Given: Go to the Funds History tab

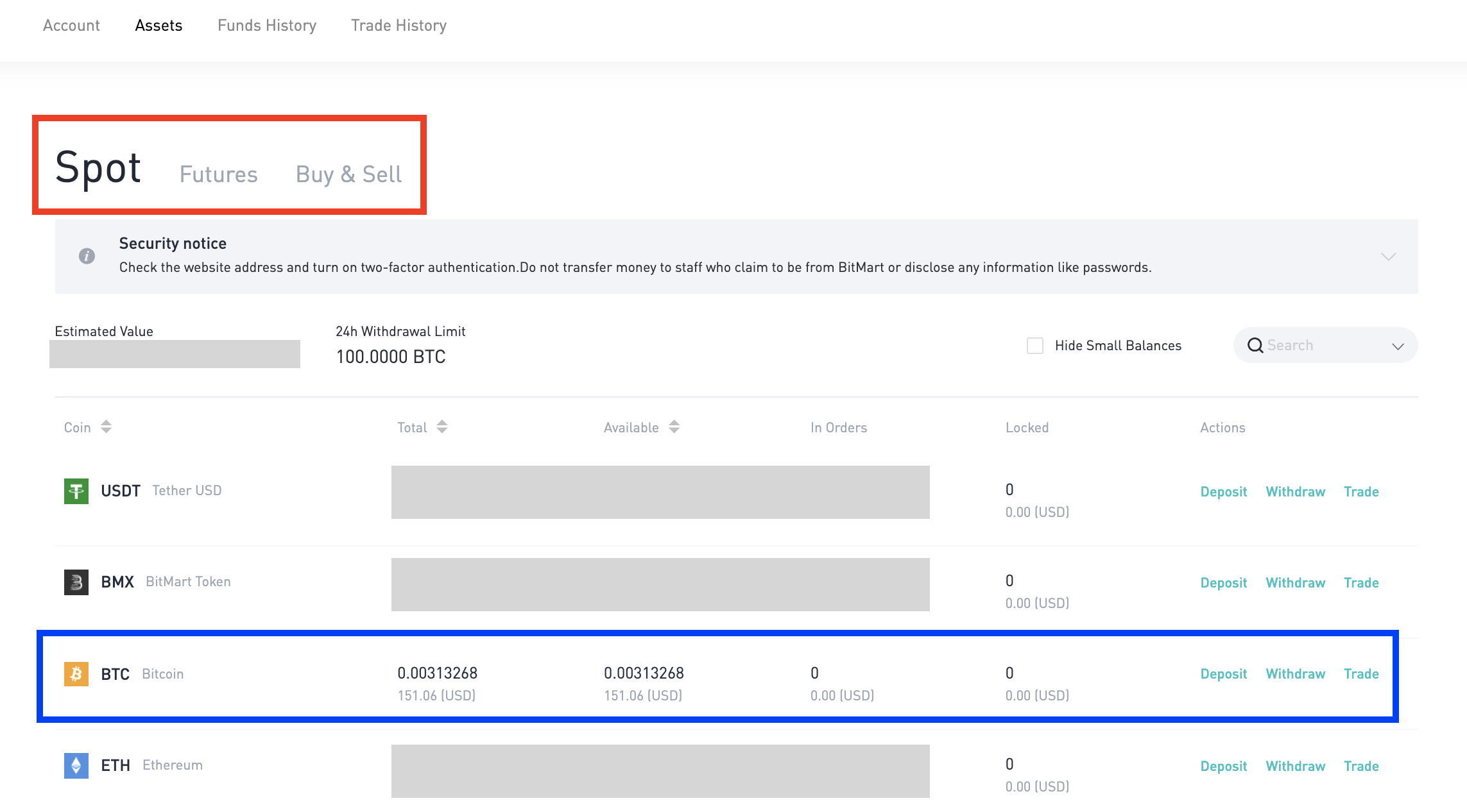Looking at the screenshot, I should point(267,25).
